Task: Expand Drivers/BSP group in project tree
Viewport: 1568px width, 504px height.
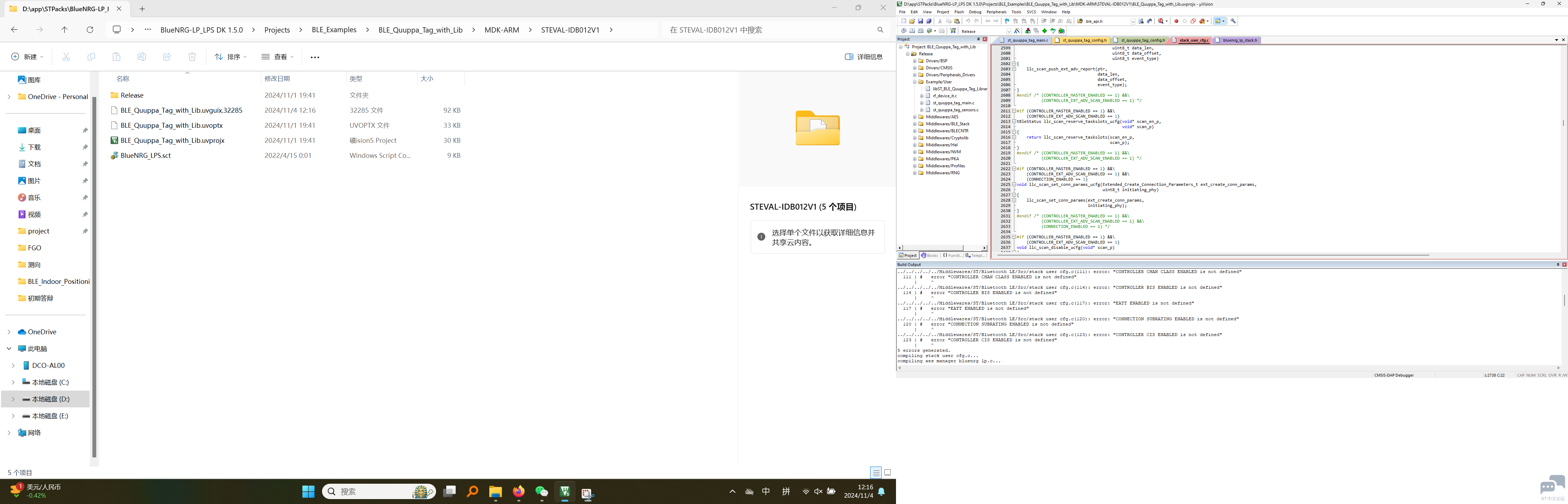Action: 914,61
